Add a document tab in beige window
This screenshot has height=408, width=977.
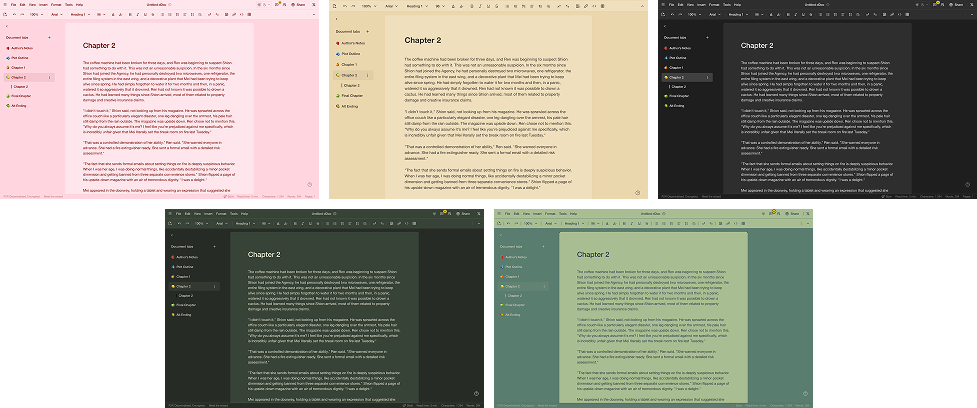click(x=368, y=31)
